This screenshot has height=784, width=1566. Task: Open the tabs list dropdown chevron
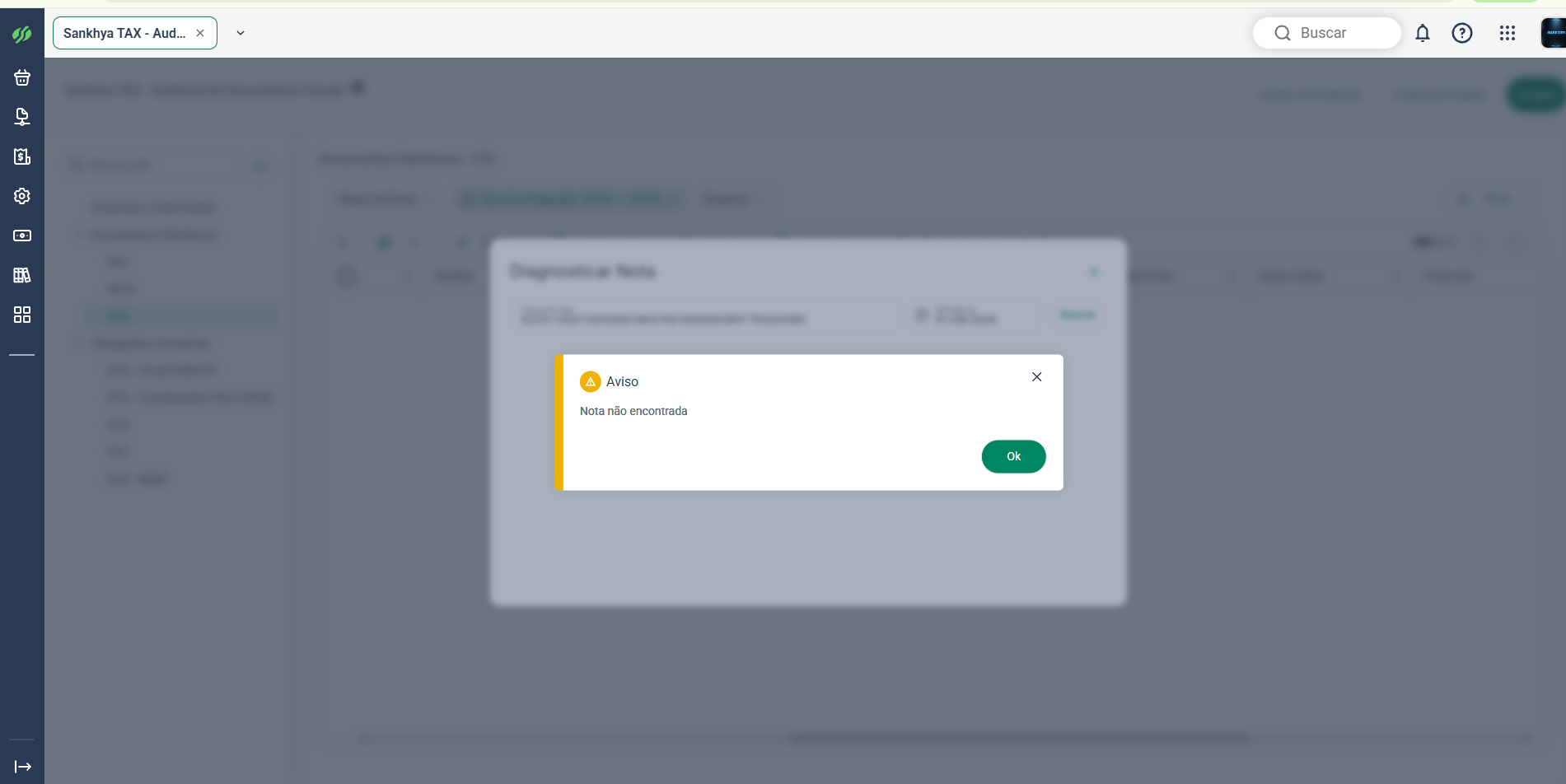coord(241,33)
